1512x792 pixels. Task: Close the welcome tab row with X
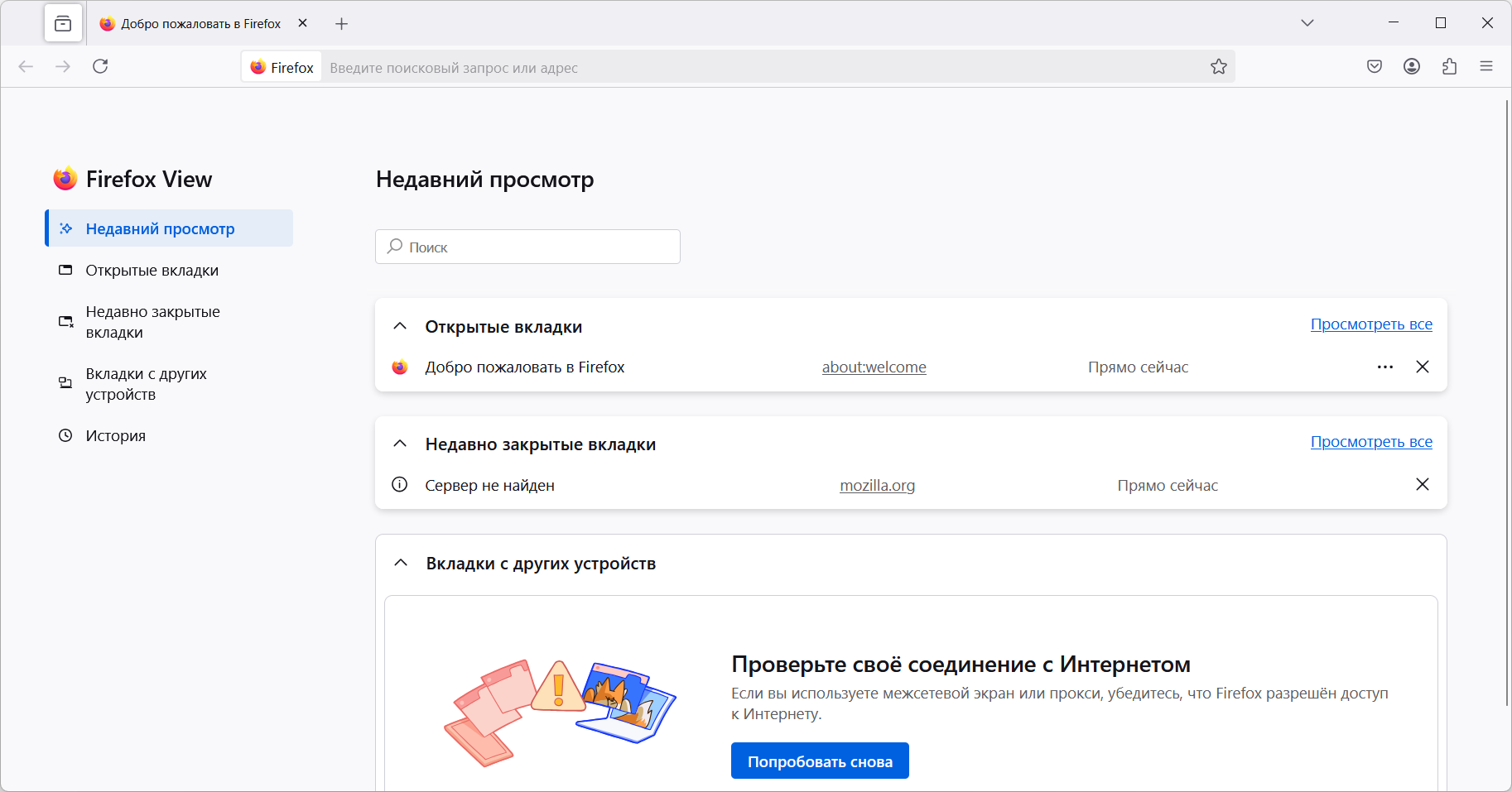pyautogui.click(x=1423, y=367)
